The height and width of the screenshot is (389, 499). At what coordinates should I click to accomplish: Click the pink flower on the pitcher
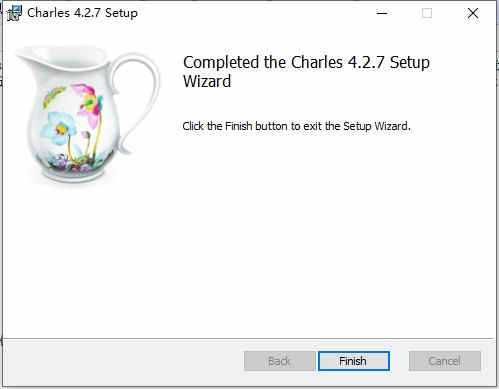(88, 102)
